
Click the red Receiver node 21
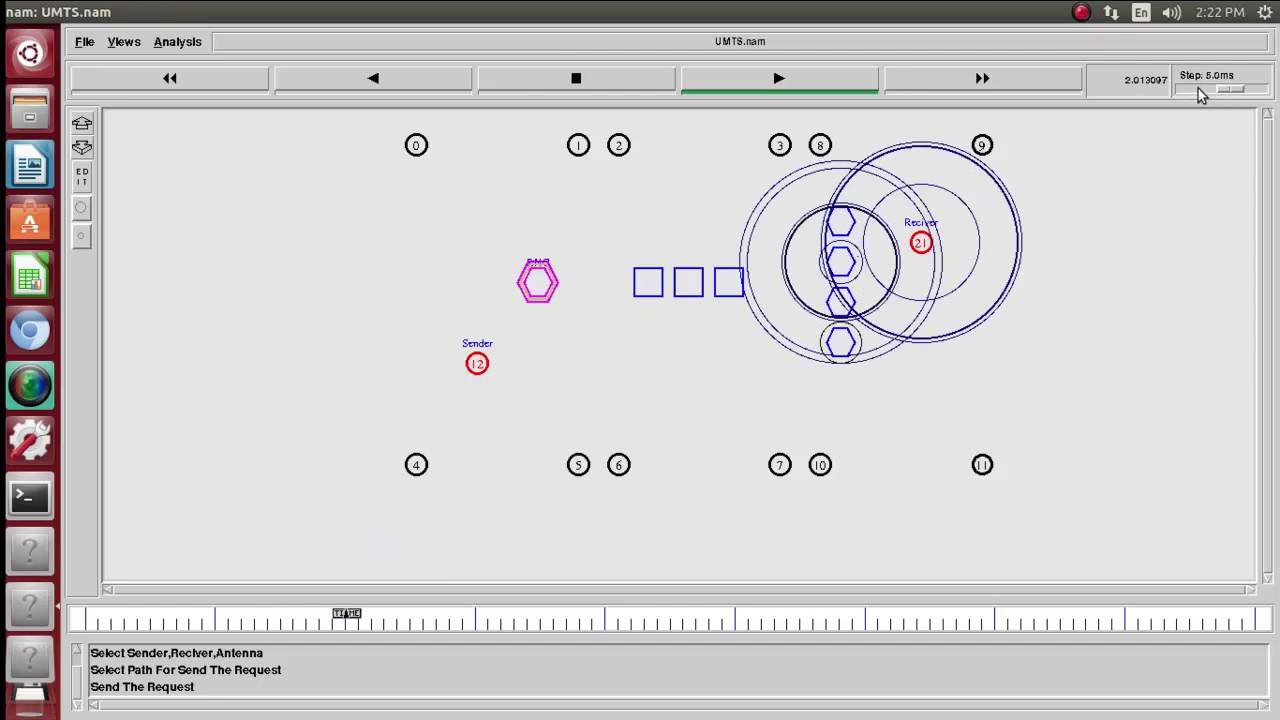click(921, 243)
